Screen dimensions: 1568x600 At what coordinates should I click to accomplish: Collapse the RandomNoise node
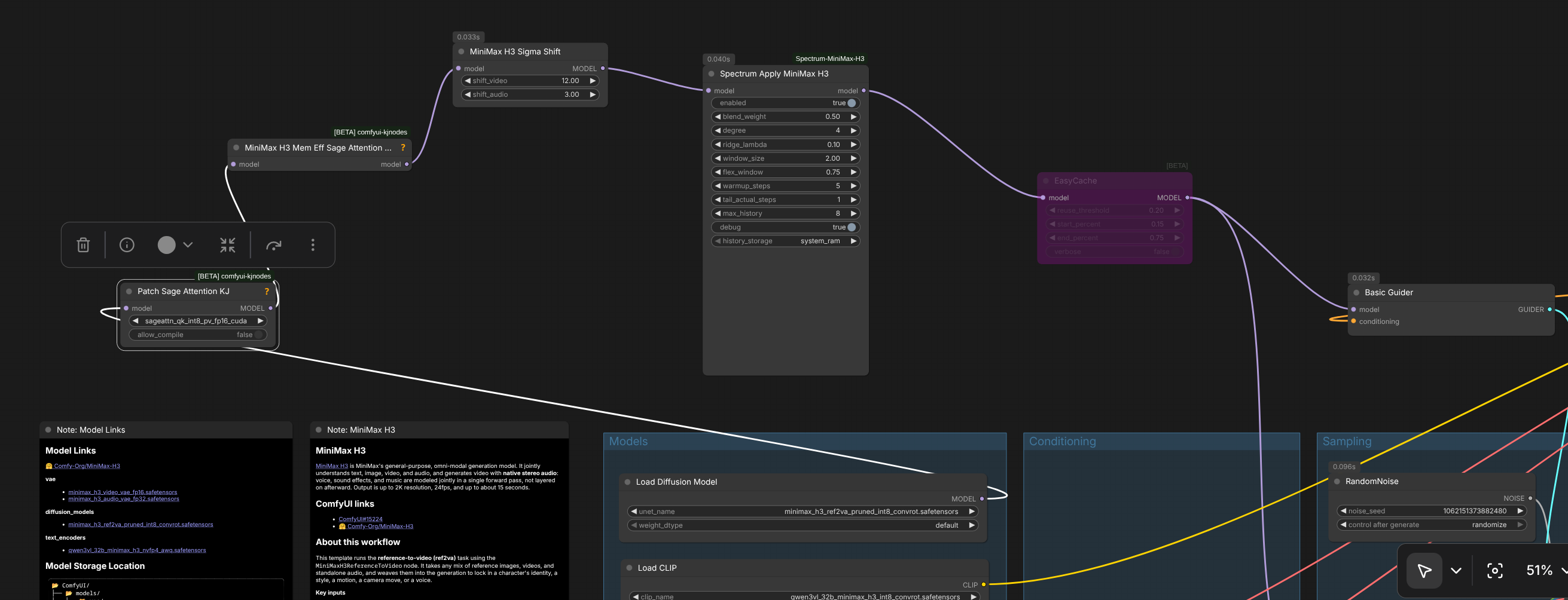(1337, 481)
